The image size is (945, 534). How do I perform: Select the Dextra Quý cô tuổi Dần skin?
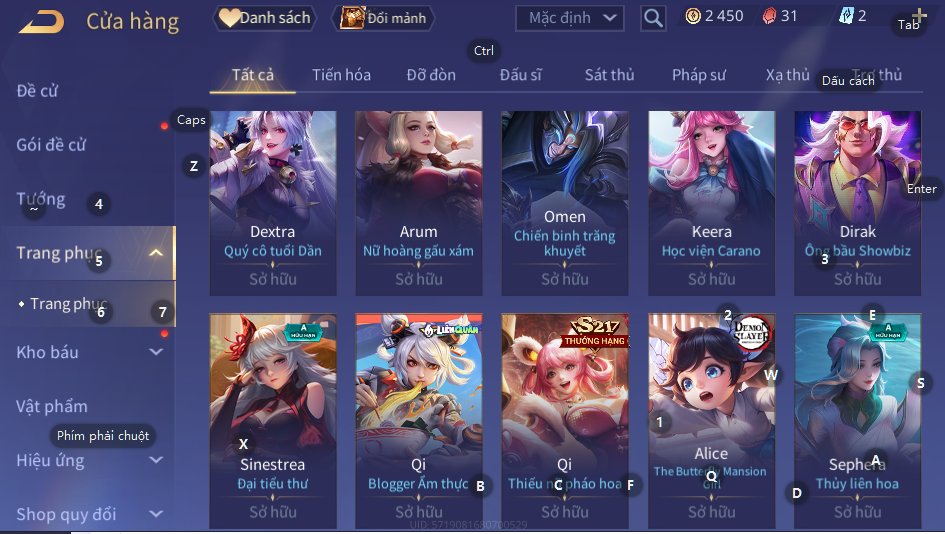pyautogui.click(x=273, y=203)
